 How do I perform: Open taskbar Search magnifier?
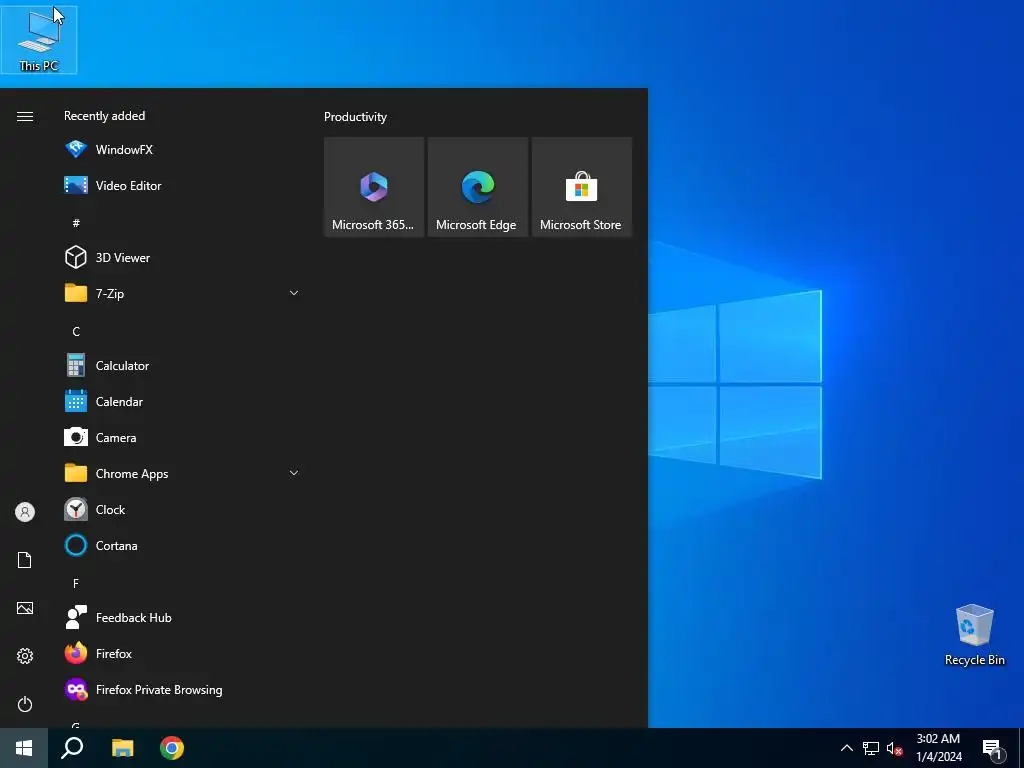coord(72,748)
